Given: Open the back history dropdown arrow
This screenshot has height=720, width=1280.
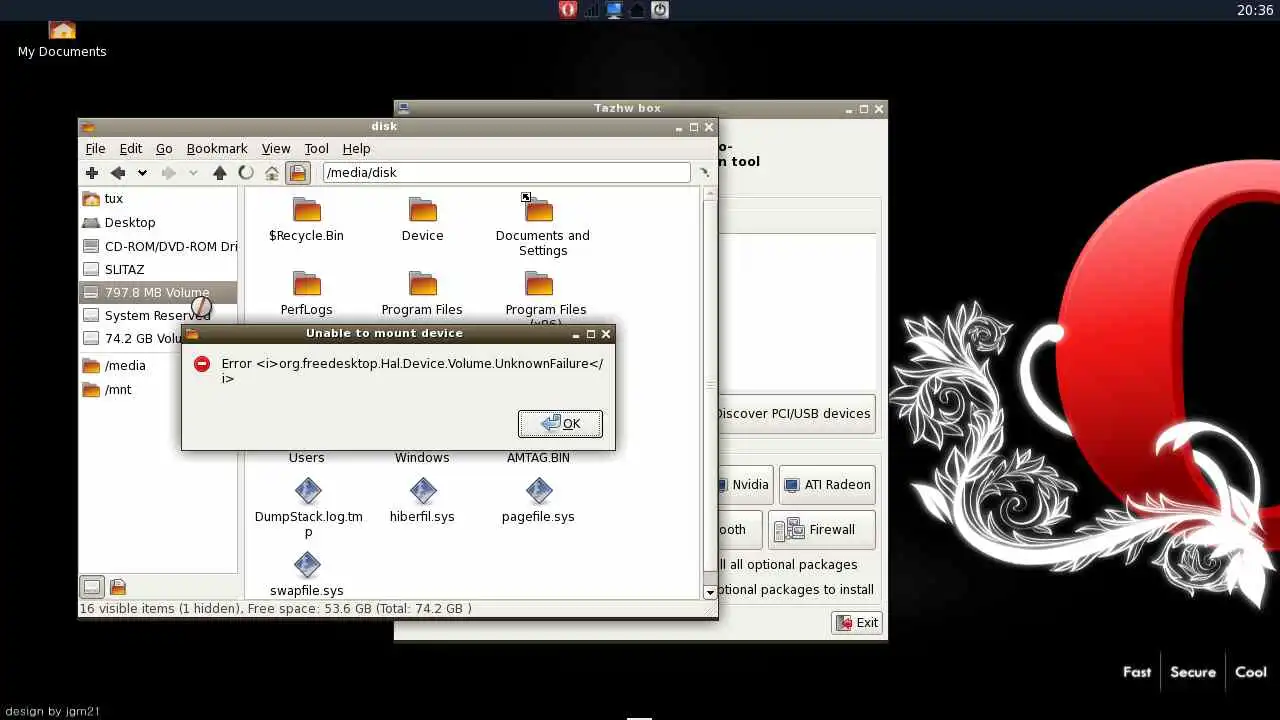Looking at the screenshot, I should coord(142,173).
